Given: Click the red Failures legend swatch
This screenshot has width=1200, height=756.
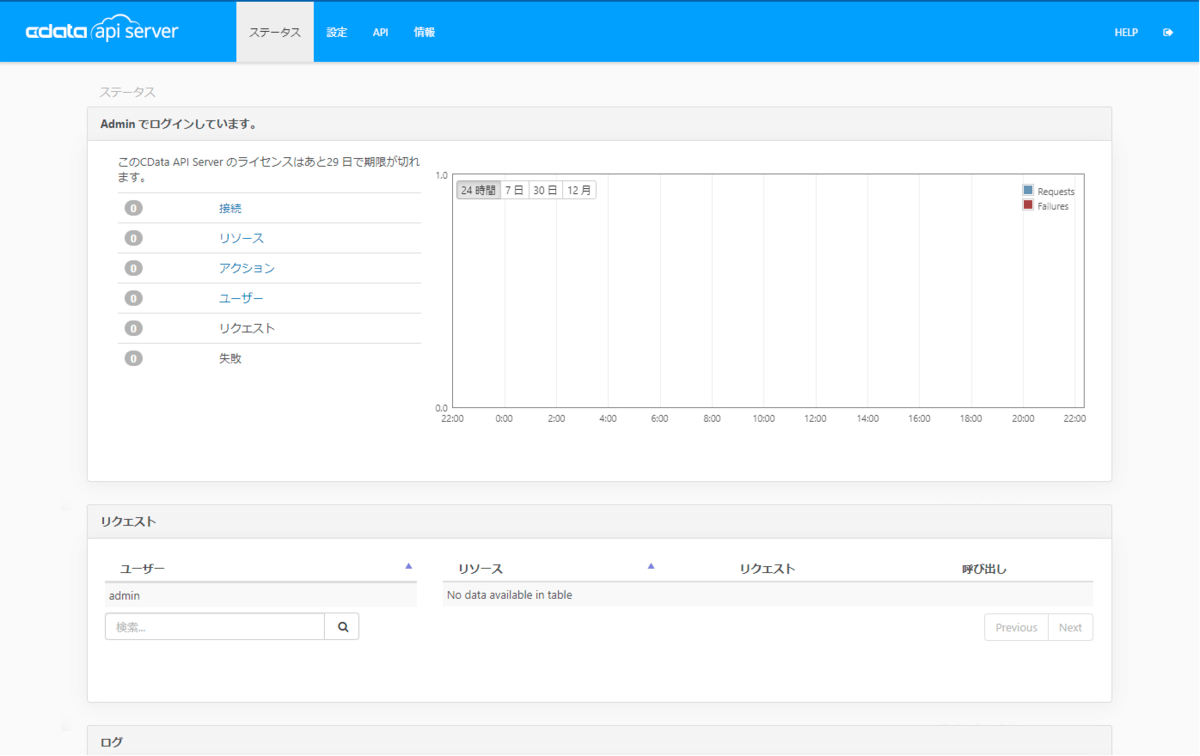Looking at the screenshot, I should [1028, 205].
